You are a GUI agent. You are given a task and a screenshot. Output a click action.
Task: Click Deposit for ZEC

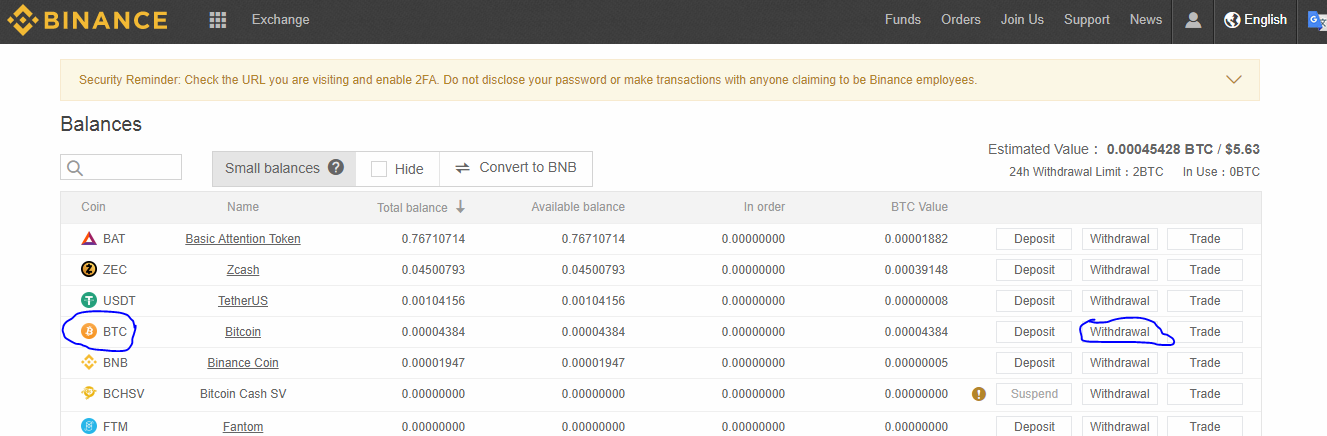1034,270
